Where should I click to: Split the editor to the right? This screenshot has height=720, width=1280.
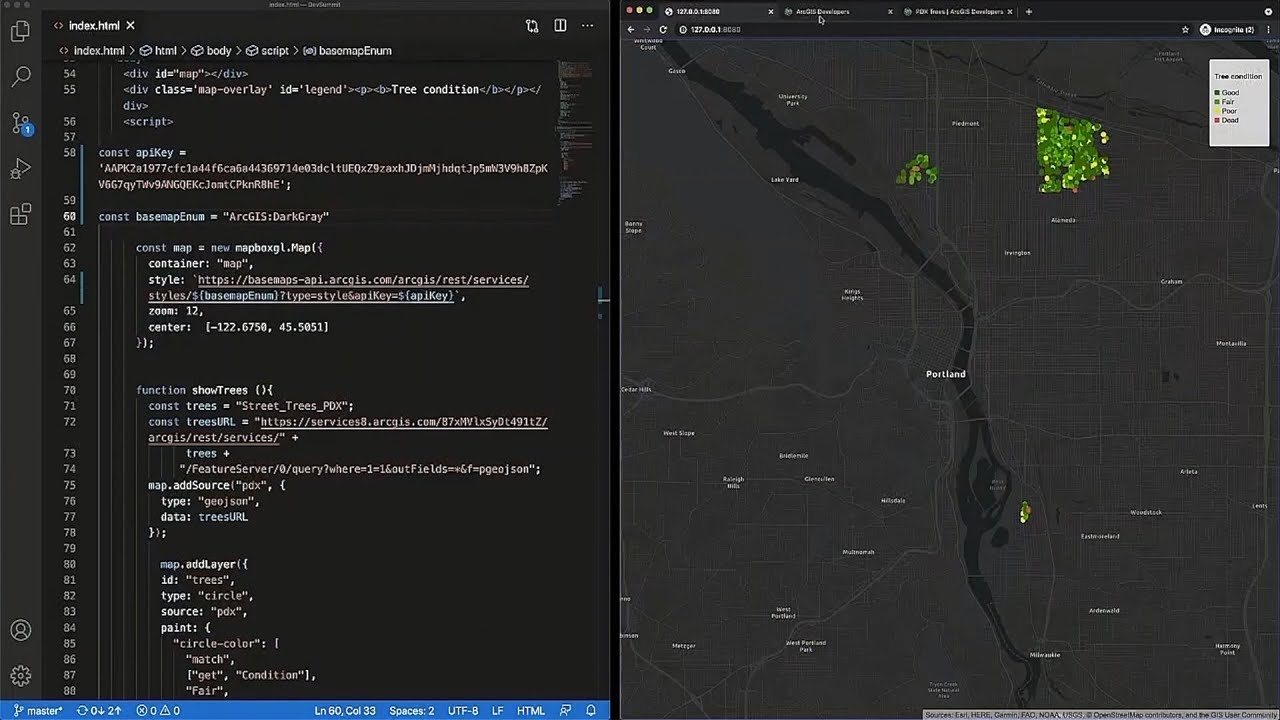pyautogui.click(x=560, y=25)
